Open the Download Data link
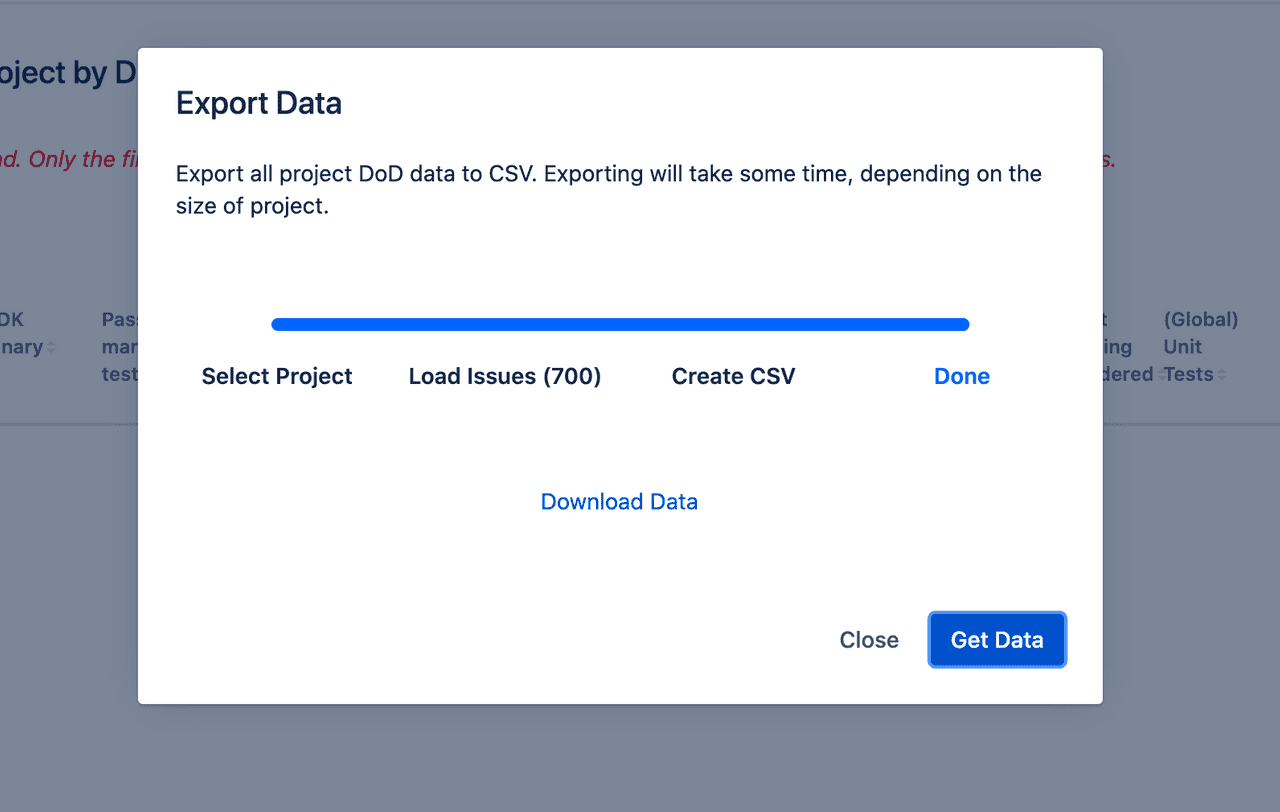1280x812 pixels. pyautogui.click(x=619, y=502)
